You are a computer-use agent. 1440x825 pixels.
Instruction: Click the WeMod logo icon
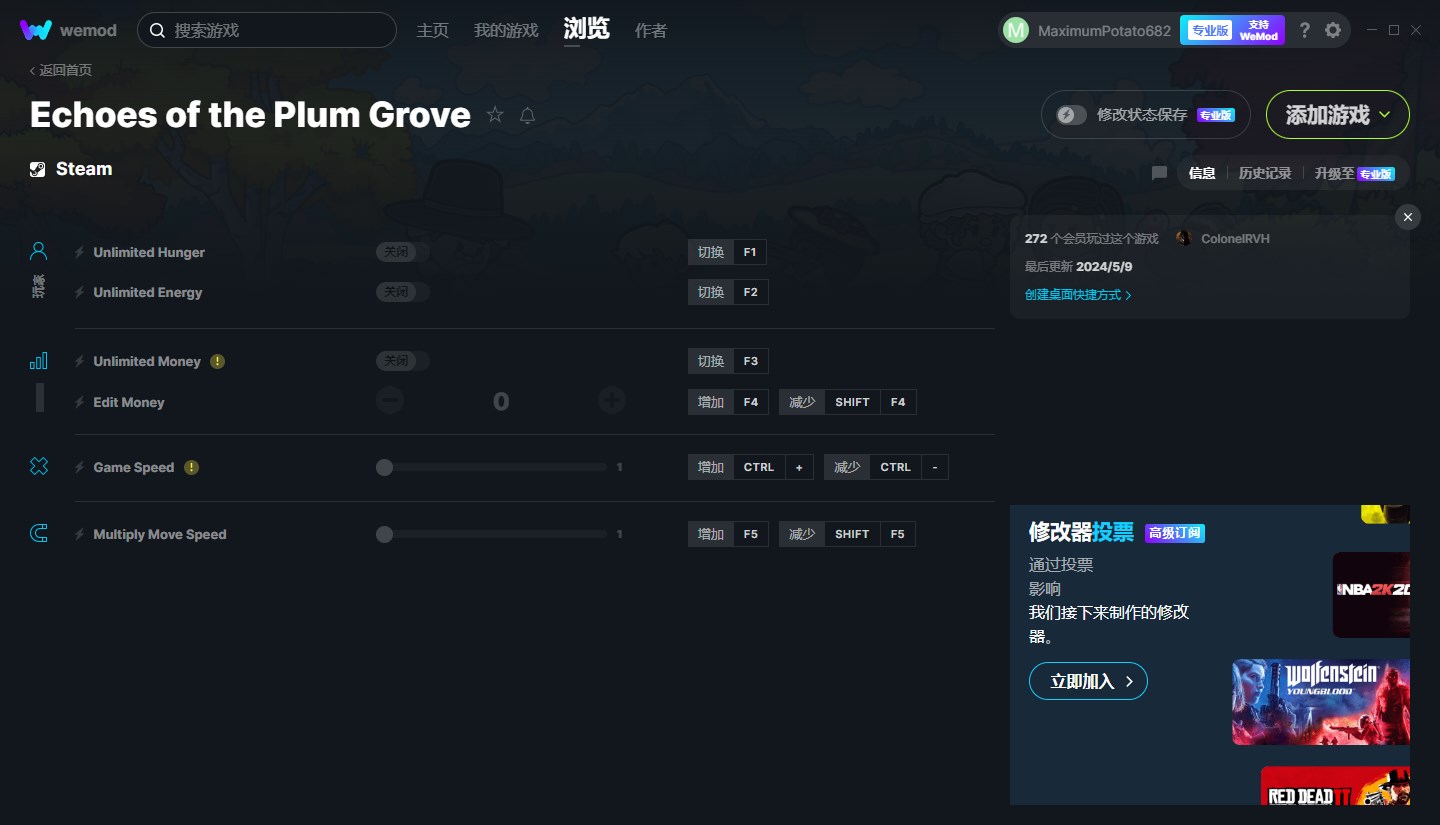pos(35,30)
